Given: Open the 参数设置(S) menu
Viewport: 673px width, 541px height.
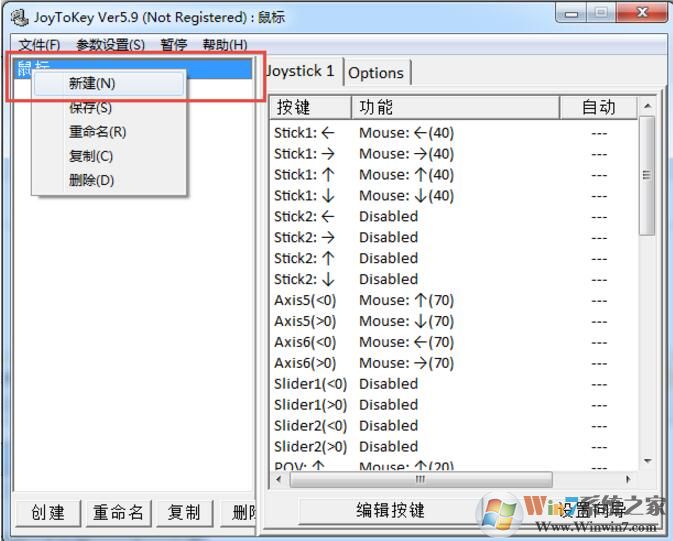Looking at the screenshot, I should point(110,44).
